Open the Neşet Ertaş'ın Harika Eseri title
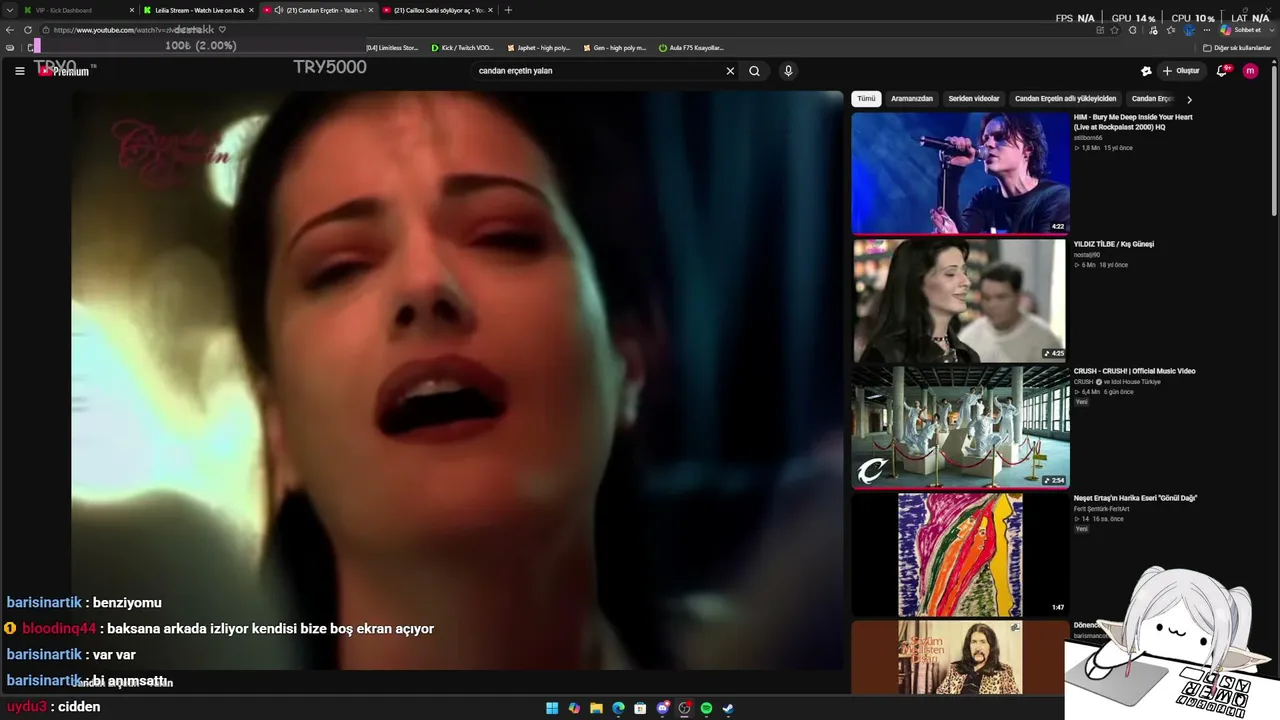 (1135, 498)
